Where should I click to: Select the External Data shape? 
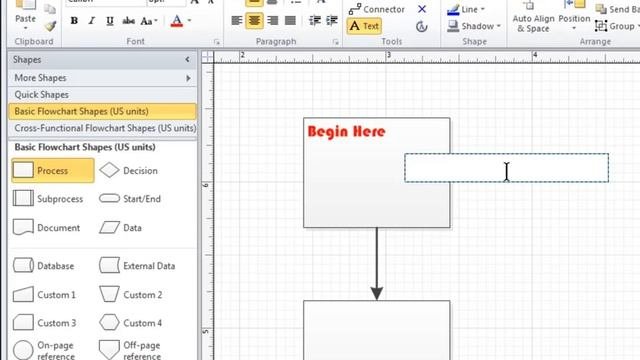(137, 266)
